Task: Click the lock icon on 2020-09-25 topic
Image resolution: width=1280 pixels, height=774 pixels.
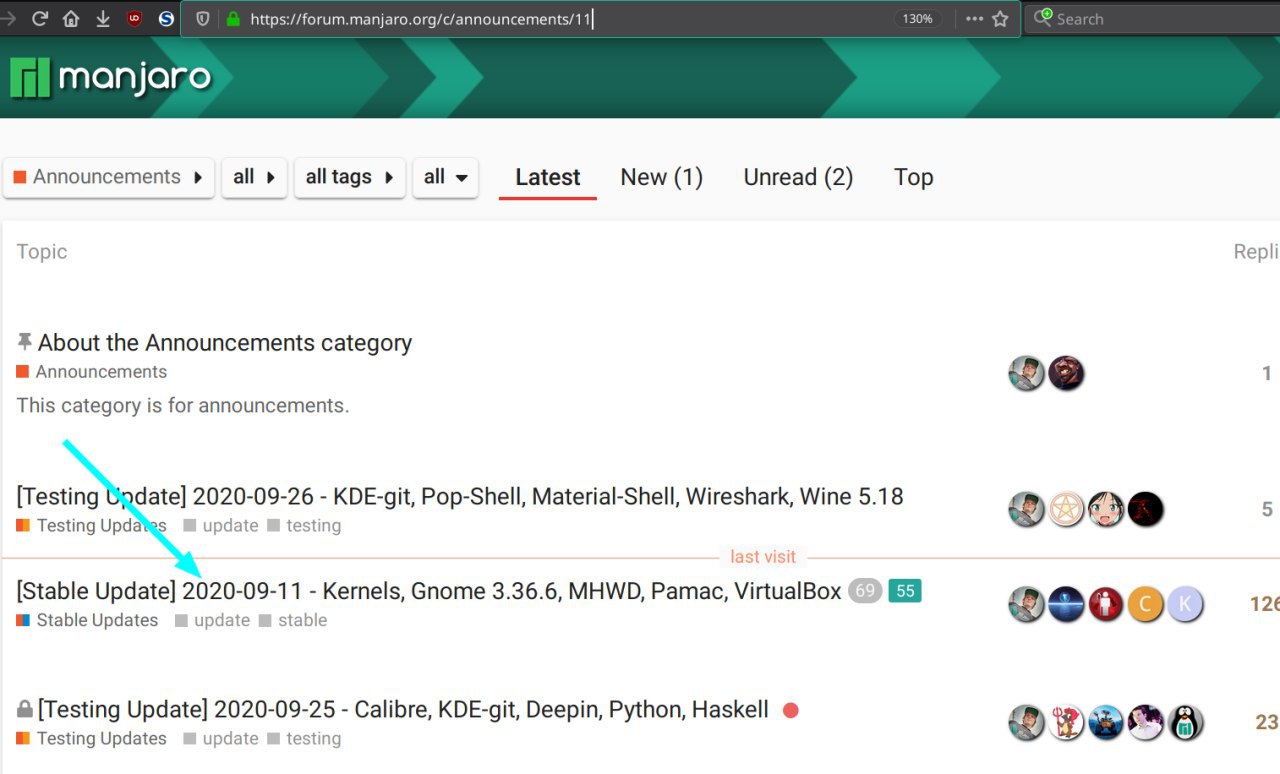Action: tap(25, 709)
